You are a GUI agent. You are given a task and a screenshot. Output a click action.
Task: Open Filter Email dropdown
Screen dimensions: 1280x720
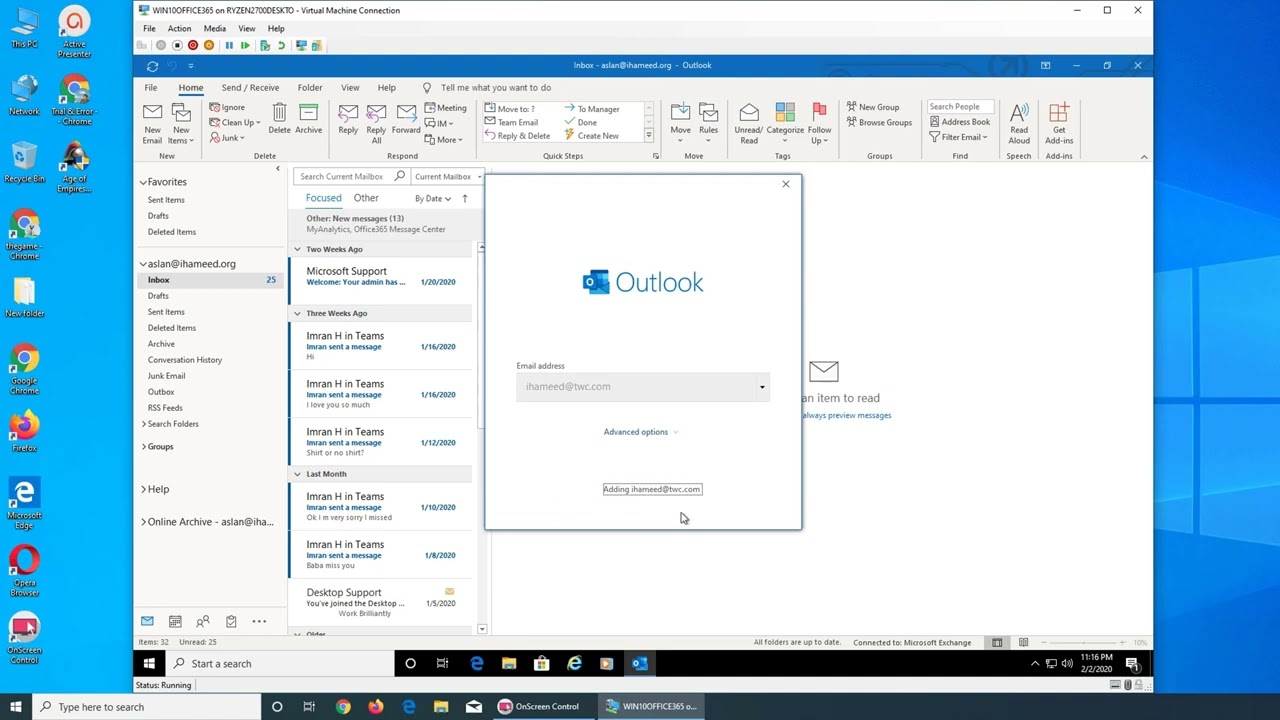click(958, 137)
